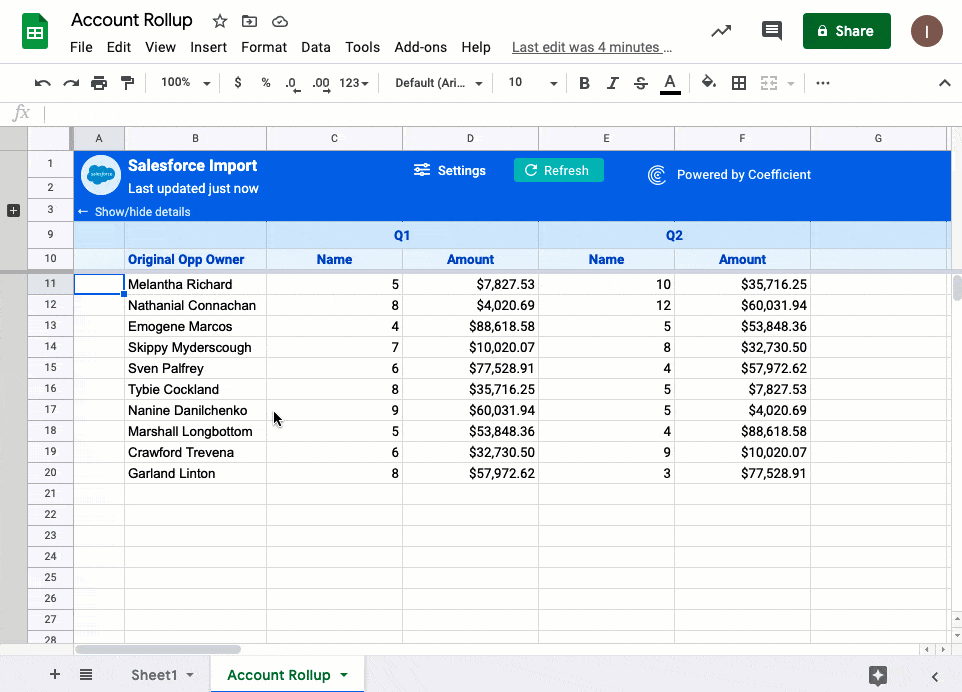Open the Add-ons menu
Viewport: 962px width, 692px height.
420,47
